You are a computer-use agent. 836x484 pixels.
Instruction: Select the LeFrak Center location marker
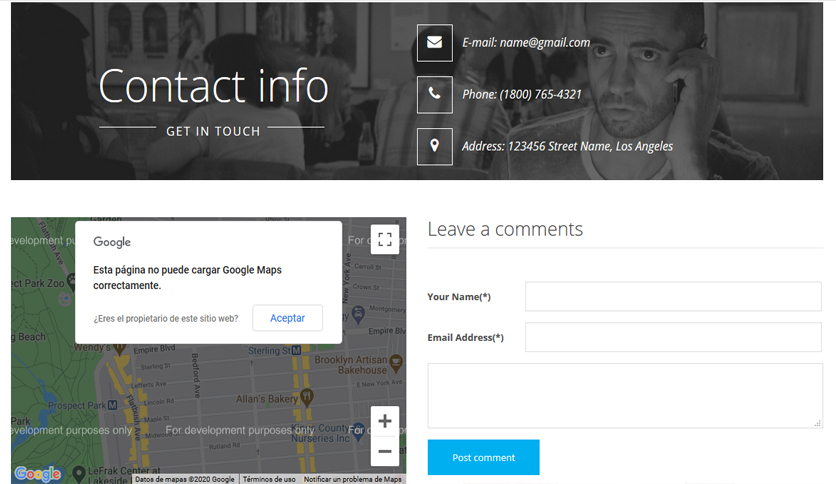click(x=79, y=472)
